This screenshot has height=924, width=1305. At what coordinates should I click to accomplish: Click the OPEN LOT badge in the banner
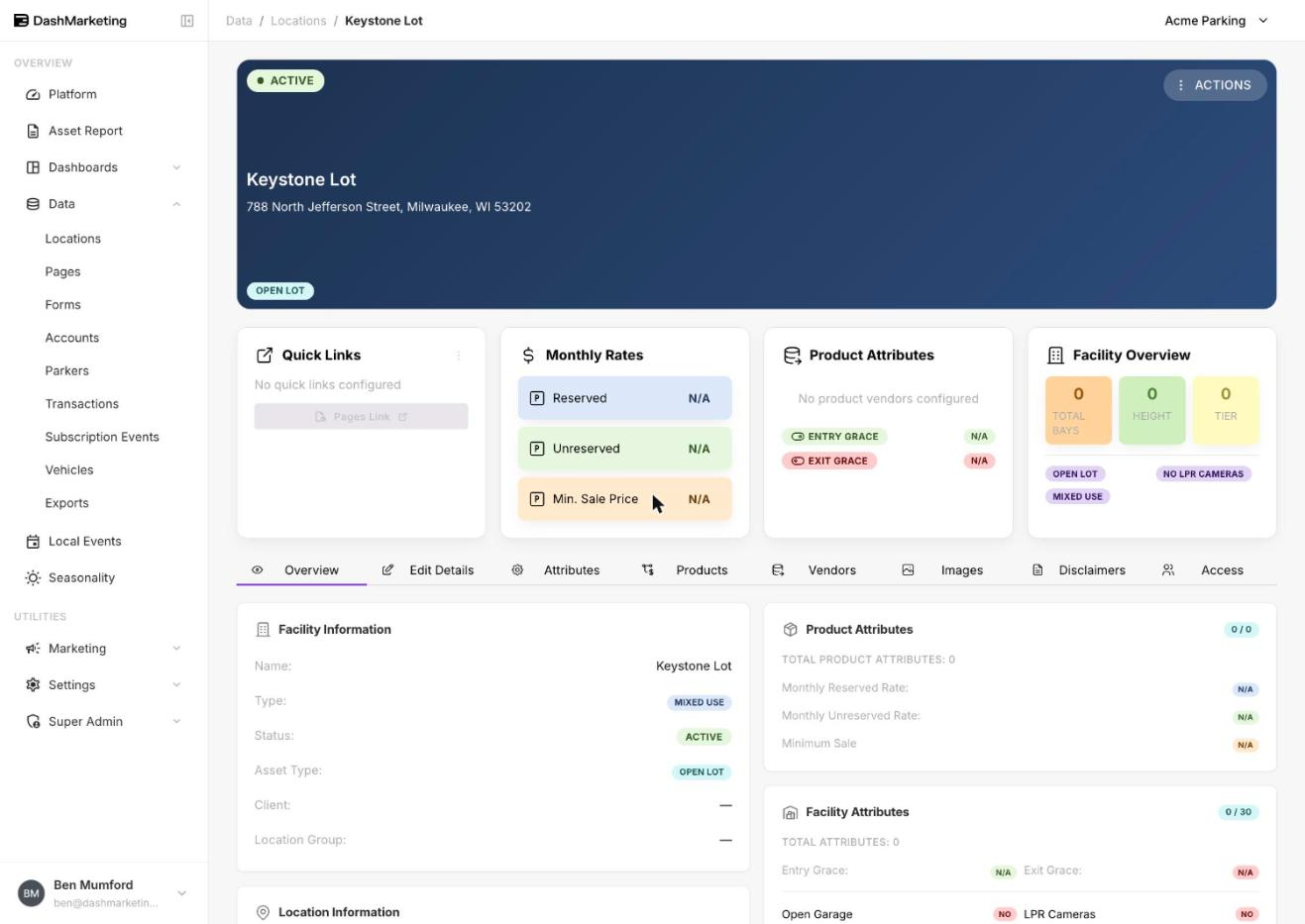pos(280,291)
